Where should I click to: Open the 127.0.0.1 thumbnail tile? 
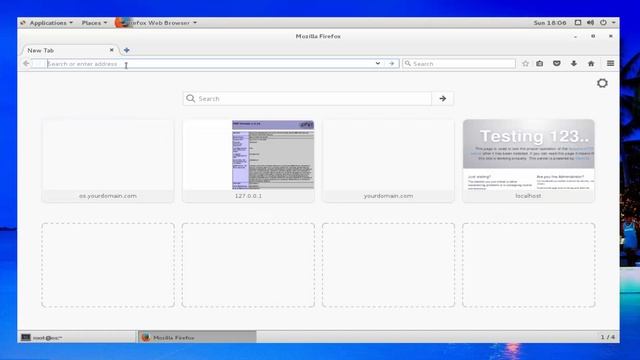point(248,160)
